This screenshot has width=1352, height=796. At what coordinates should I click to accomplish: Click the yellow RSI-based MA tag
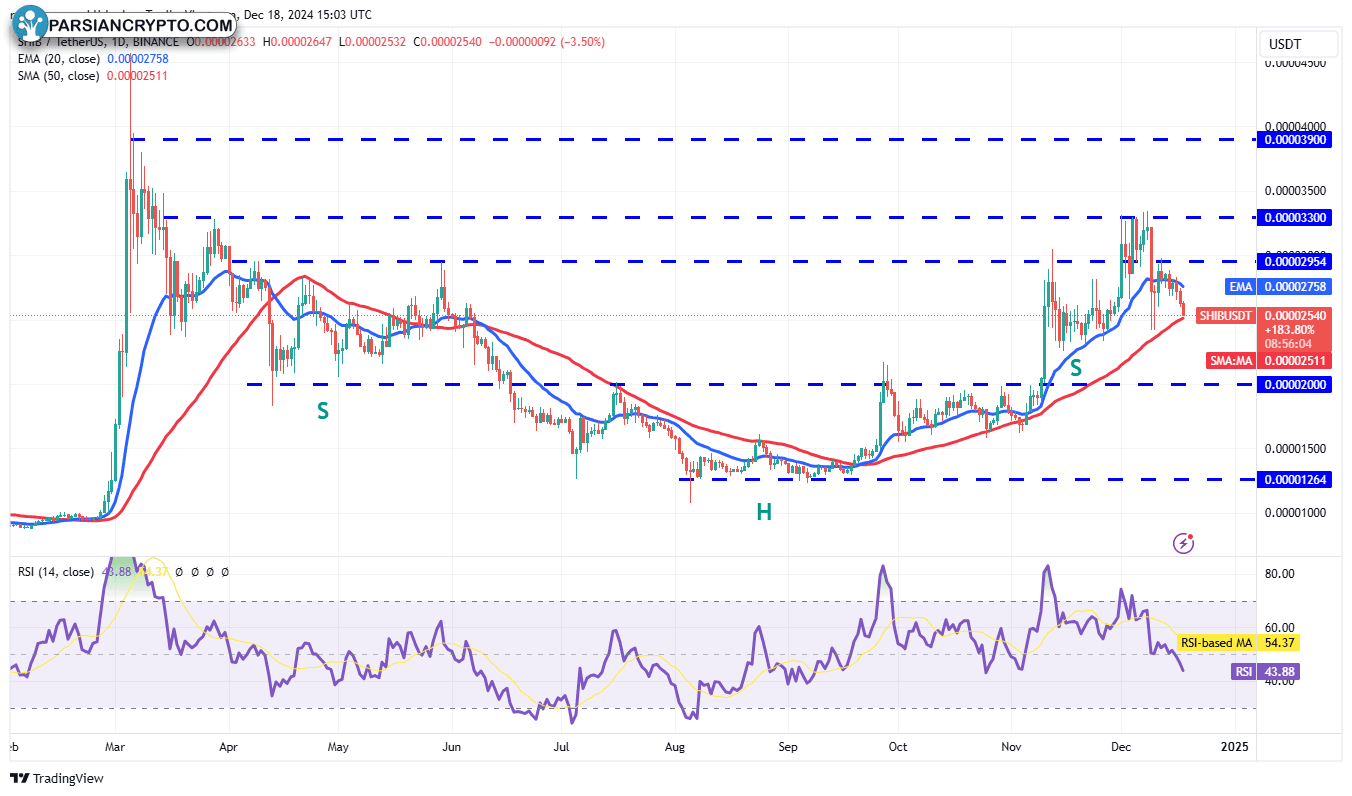pos(1216,643)
